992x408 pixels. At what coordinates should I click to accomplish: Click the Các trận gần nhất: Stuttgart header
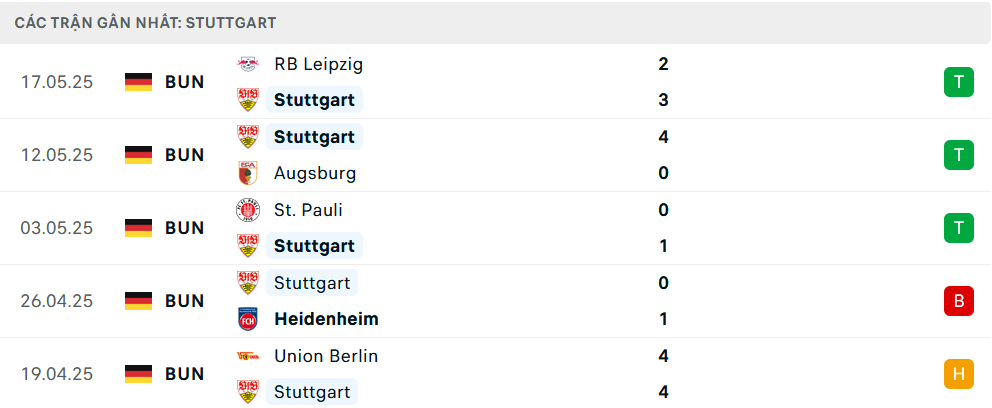tap(146, 23)
